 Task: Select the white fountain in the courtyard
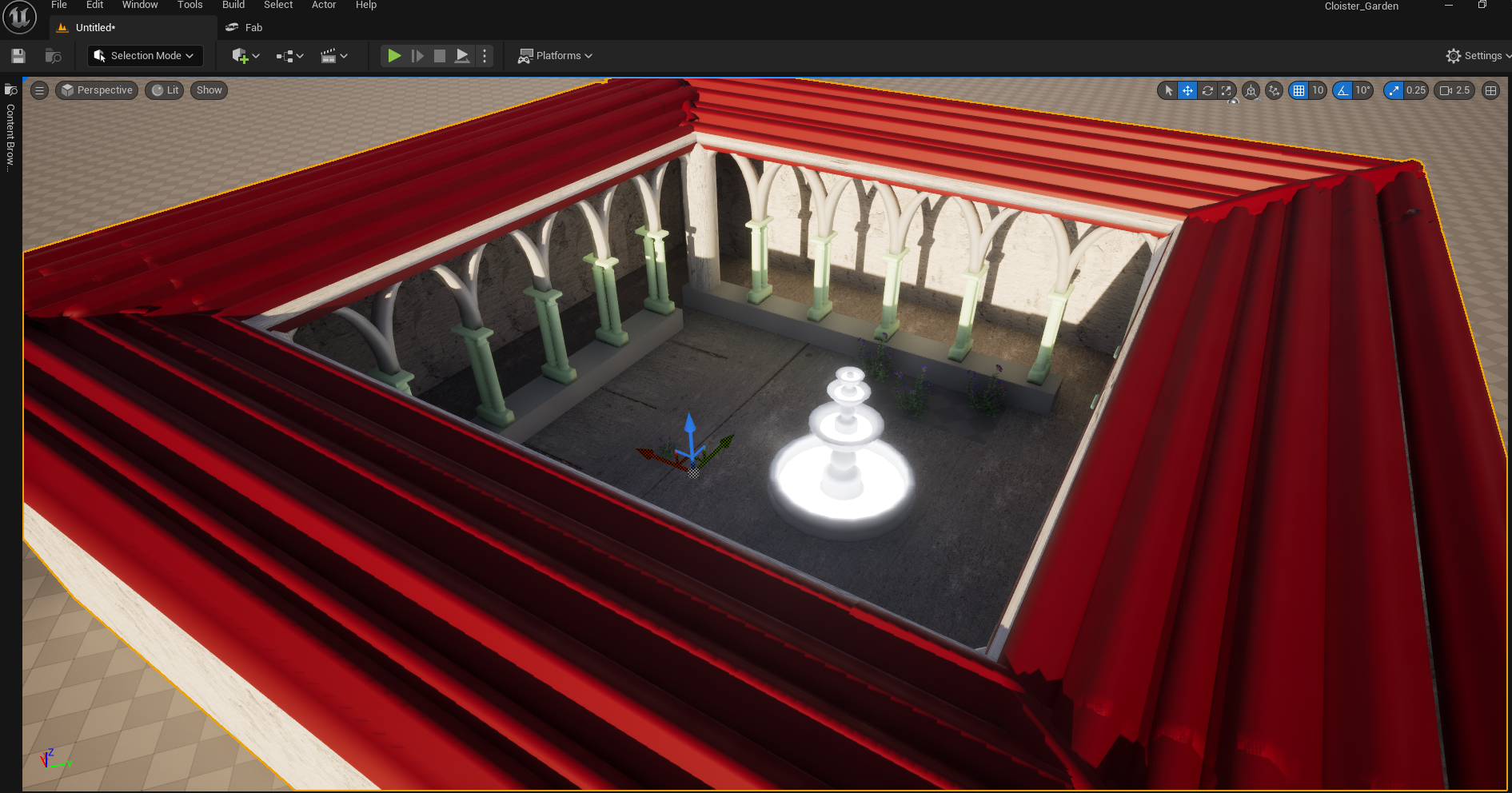click(842, 456)
